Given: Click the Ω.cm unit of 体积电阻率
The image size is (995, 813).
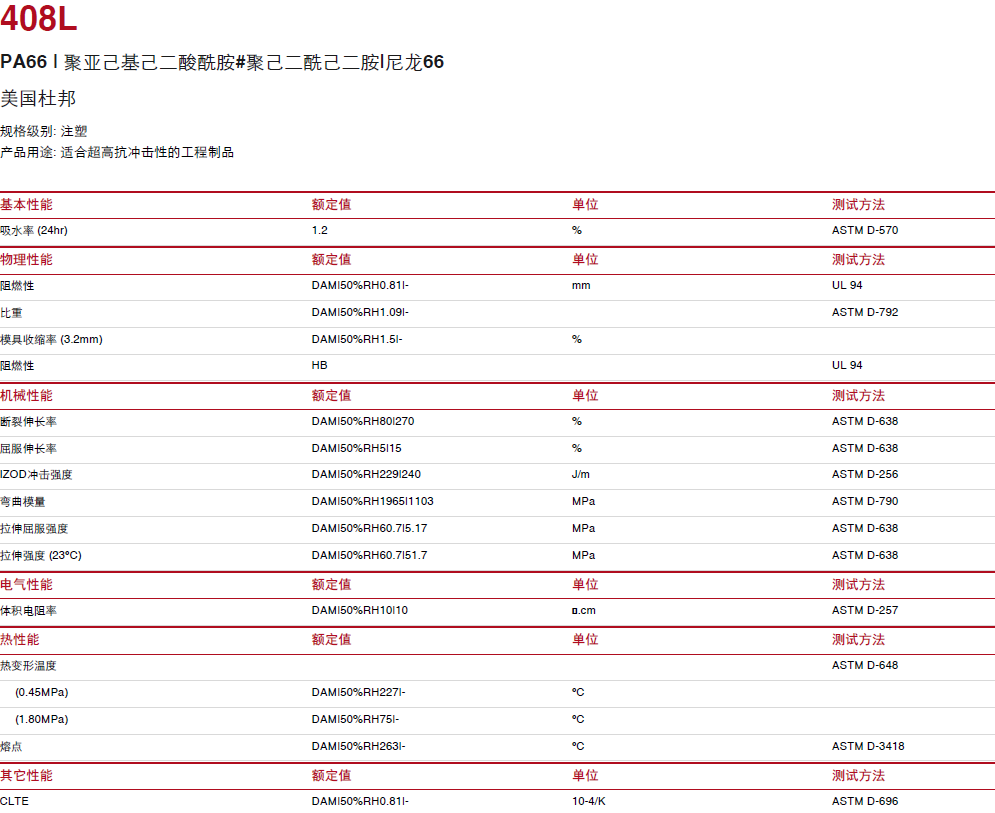Looking at the screenshot, I should 584,611.
